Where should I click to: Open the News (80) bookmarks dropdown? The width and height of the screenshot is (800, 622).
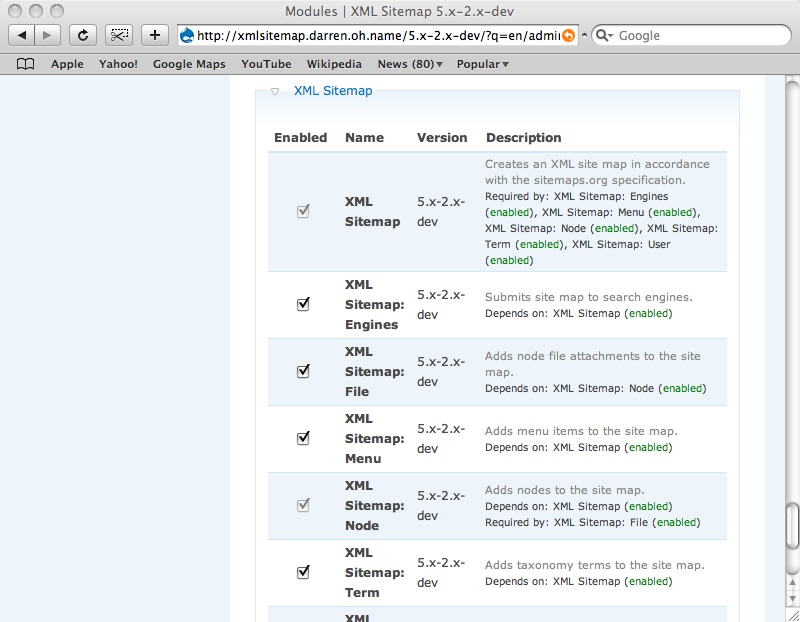click(x=410, y=64)
